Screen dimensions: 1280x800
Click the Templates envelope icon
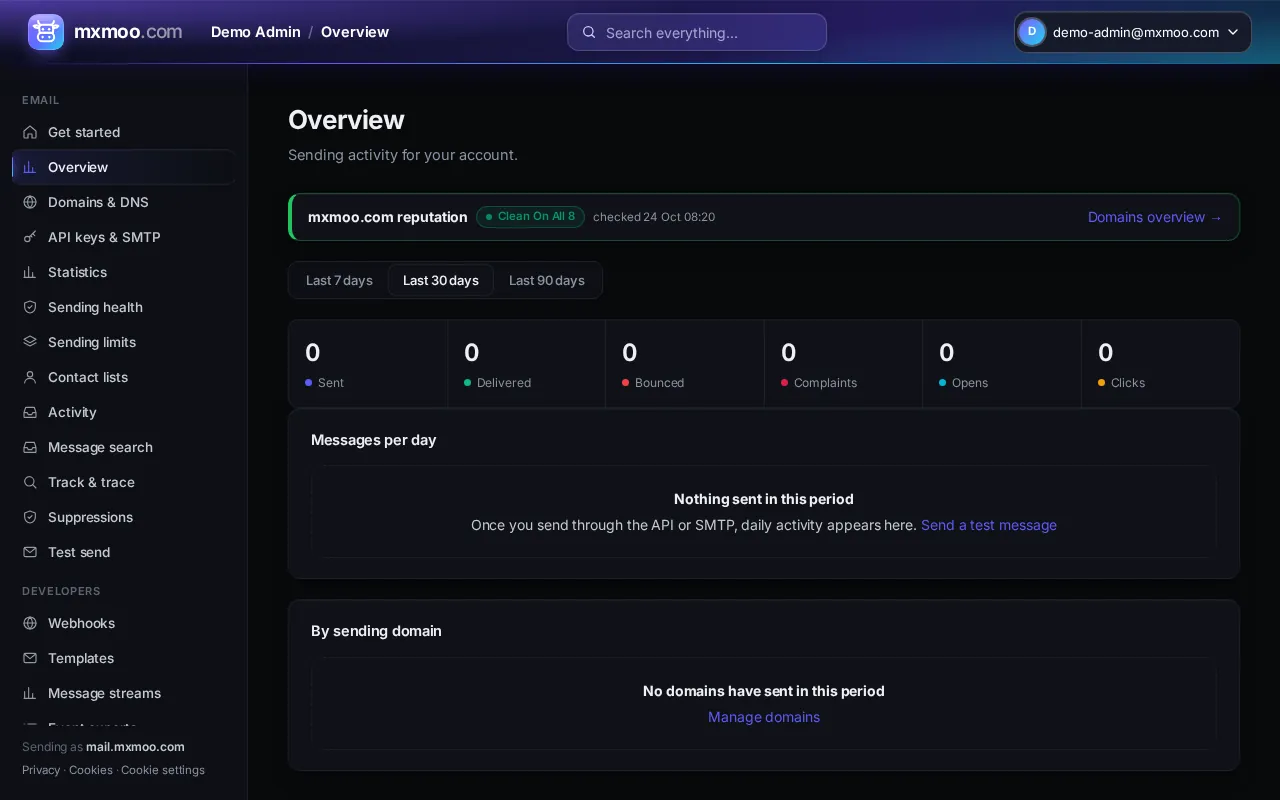pos(30,658)
